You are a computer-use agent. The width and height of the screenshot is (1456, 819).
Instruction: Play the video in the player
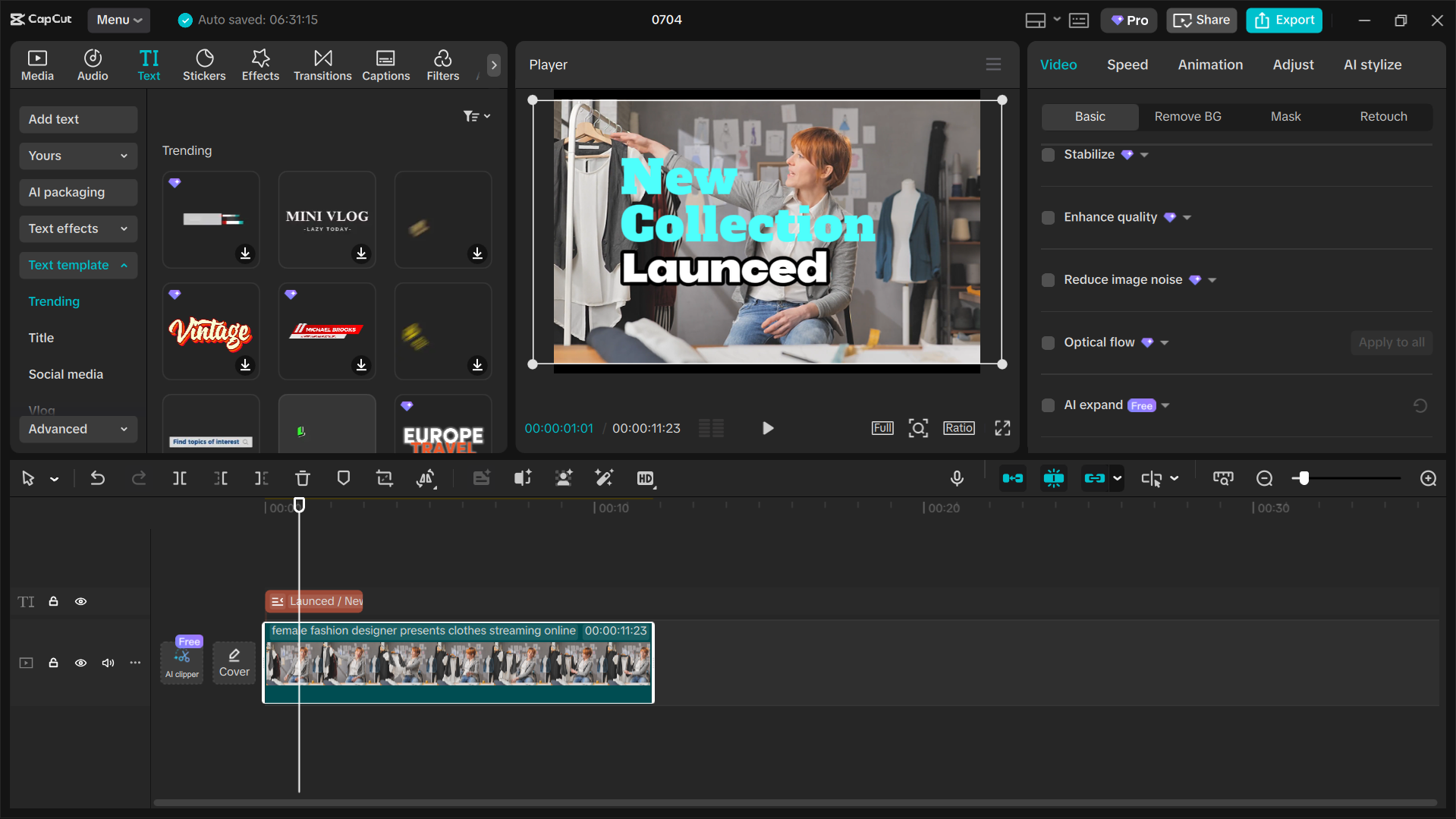(x=767, y=428)
